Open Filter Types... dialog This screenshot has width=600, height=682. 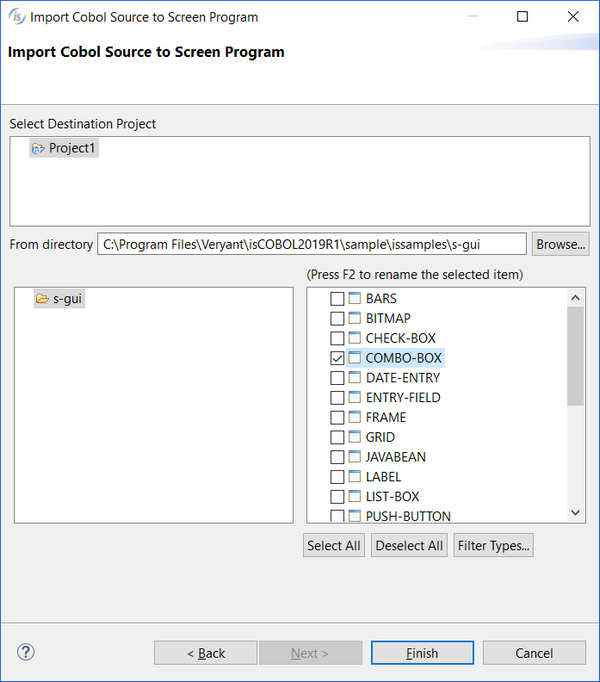(493, 545)
